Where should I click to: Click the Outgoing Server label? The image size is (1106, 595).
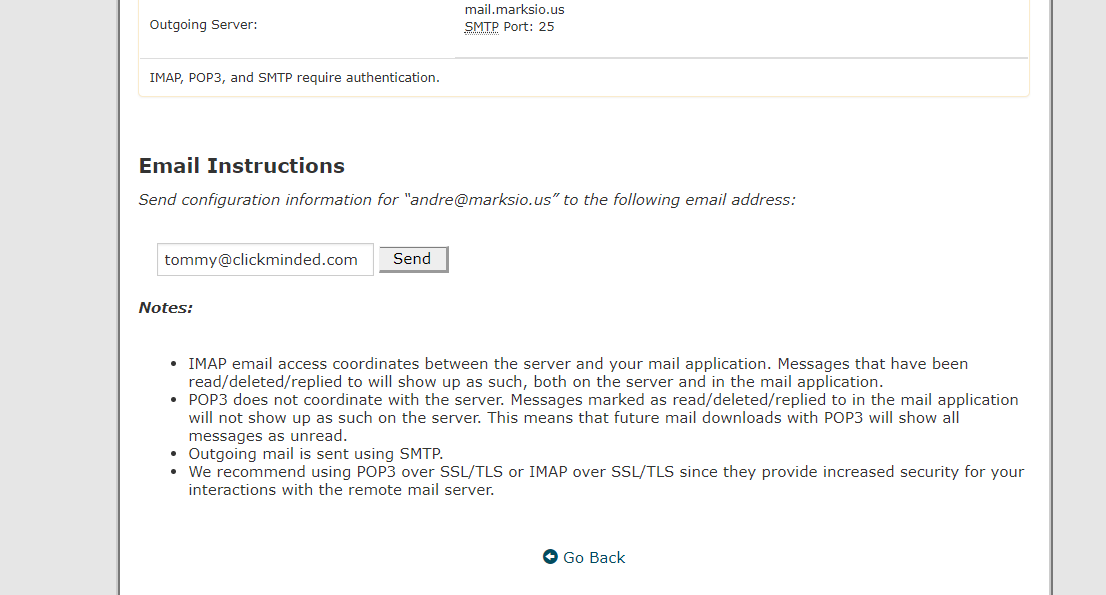[x=203, y=24]
